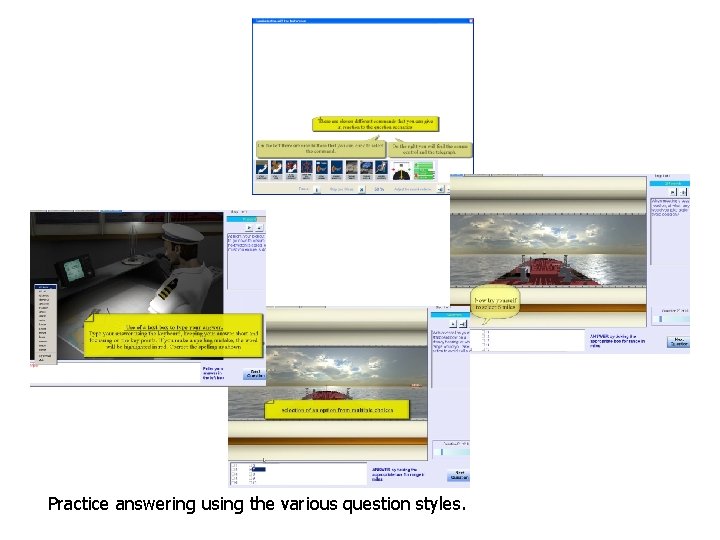Play the question audio in ship-bow window at right
The width and height of the screenshot is (720, 540).
pyautogui.click(x=673, y=192)
